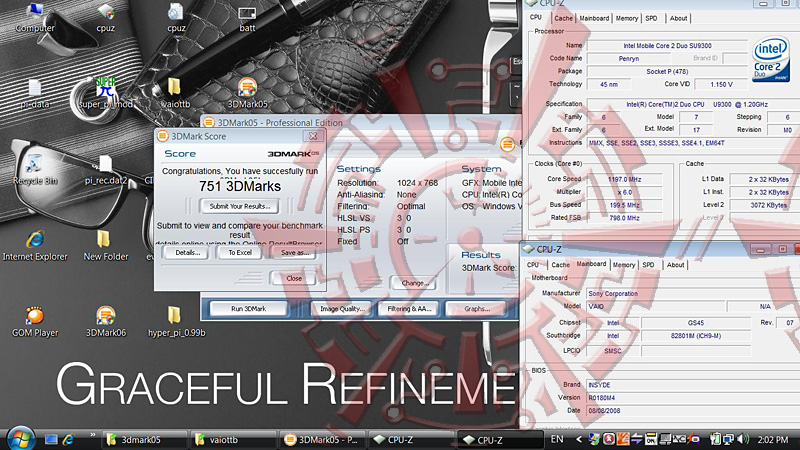Select Memory tab in lower CPU-Z window
This screenshot has width=800, height=450.
pyautogui.click(x=624, y=265)
